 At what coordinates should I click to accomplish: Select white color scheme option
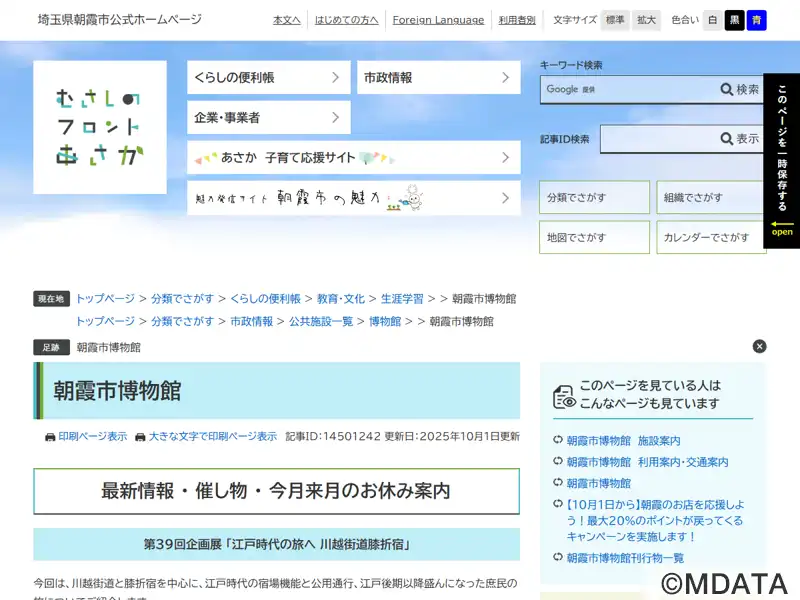pyautogui.click(x=712, y=20)
